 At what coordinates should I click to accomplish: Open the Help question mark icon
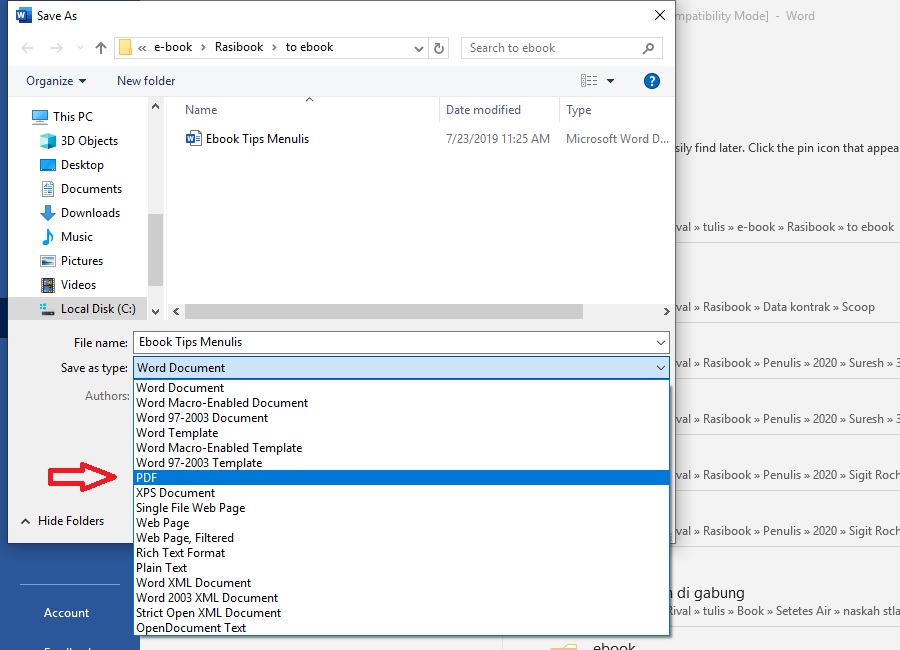[651, 81]
